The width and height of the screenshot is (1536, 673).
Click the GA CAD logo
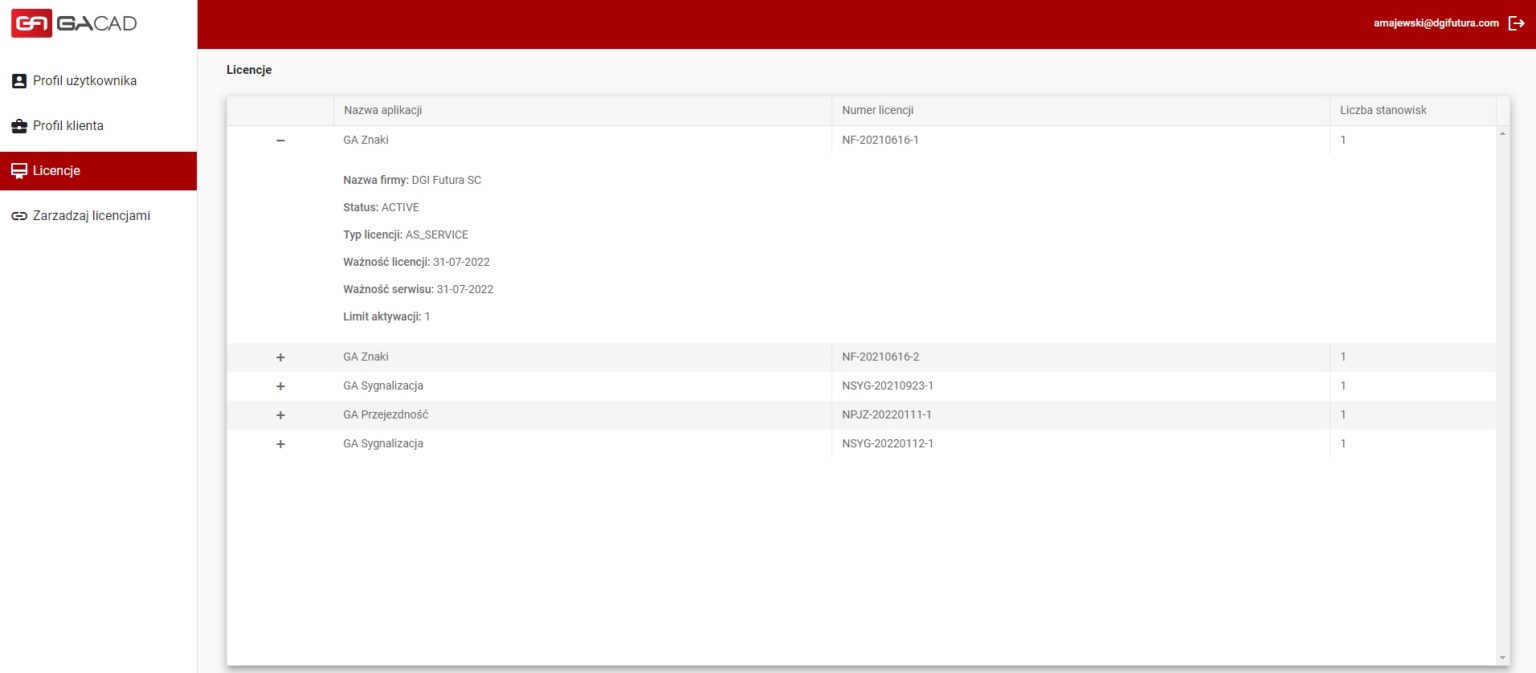74,24
